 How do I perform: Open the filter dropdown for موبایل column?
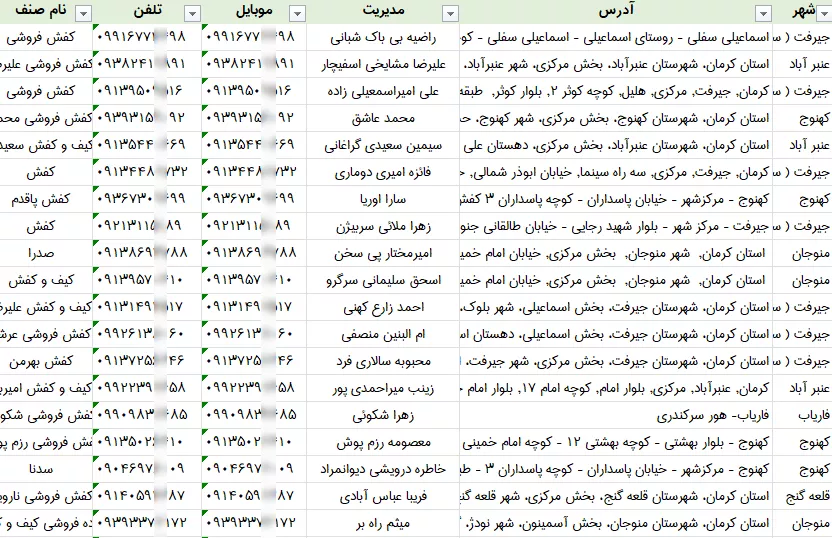(x=298, y=13)
